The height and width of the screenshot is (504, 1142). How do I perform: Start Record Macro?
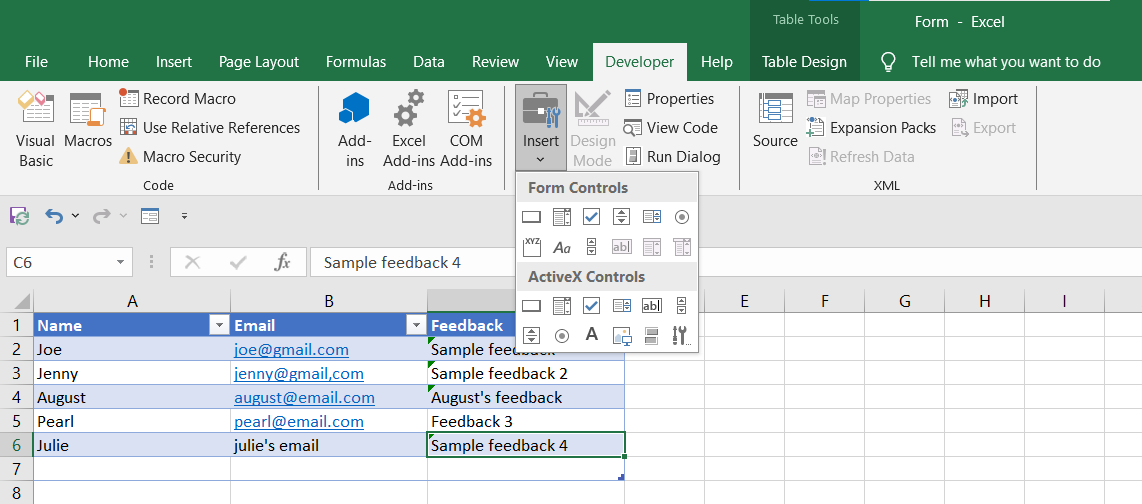pos(178,98)
